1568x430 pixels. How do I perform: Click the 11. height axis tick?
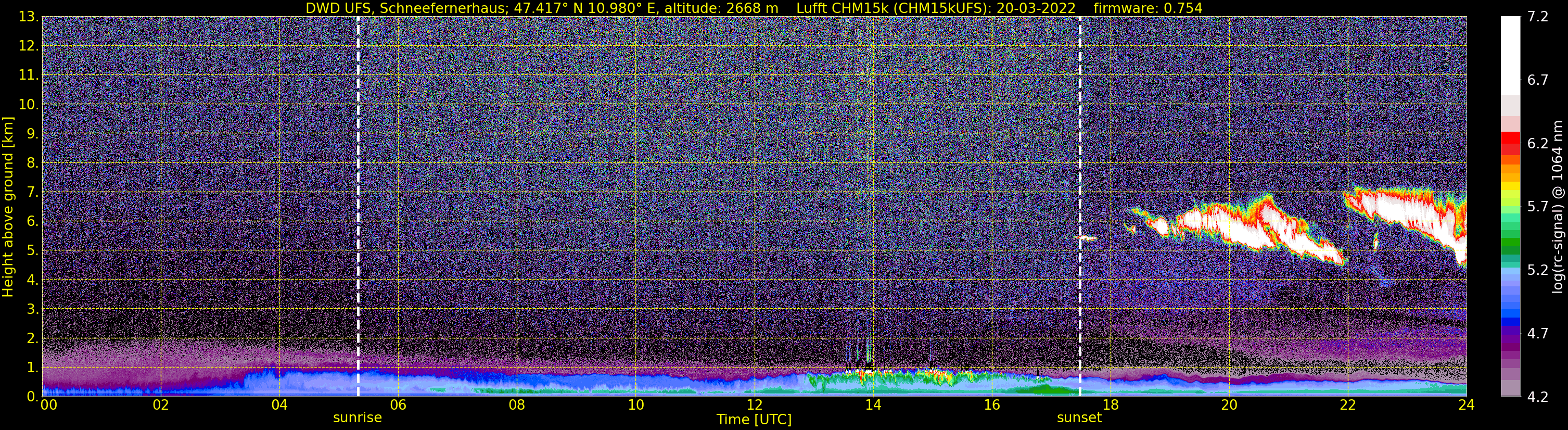point(28,75)
